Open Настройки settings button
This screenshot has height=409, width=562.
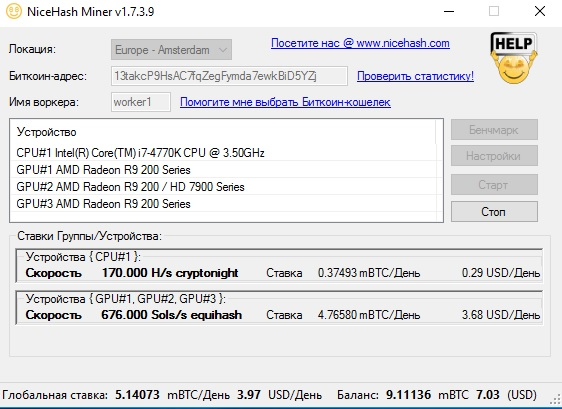click(494, 156)
